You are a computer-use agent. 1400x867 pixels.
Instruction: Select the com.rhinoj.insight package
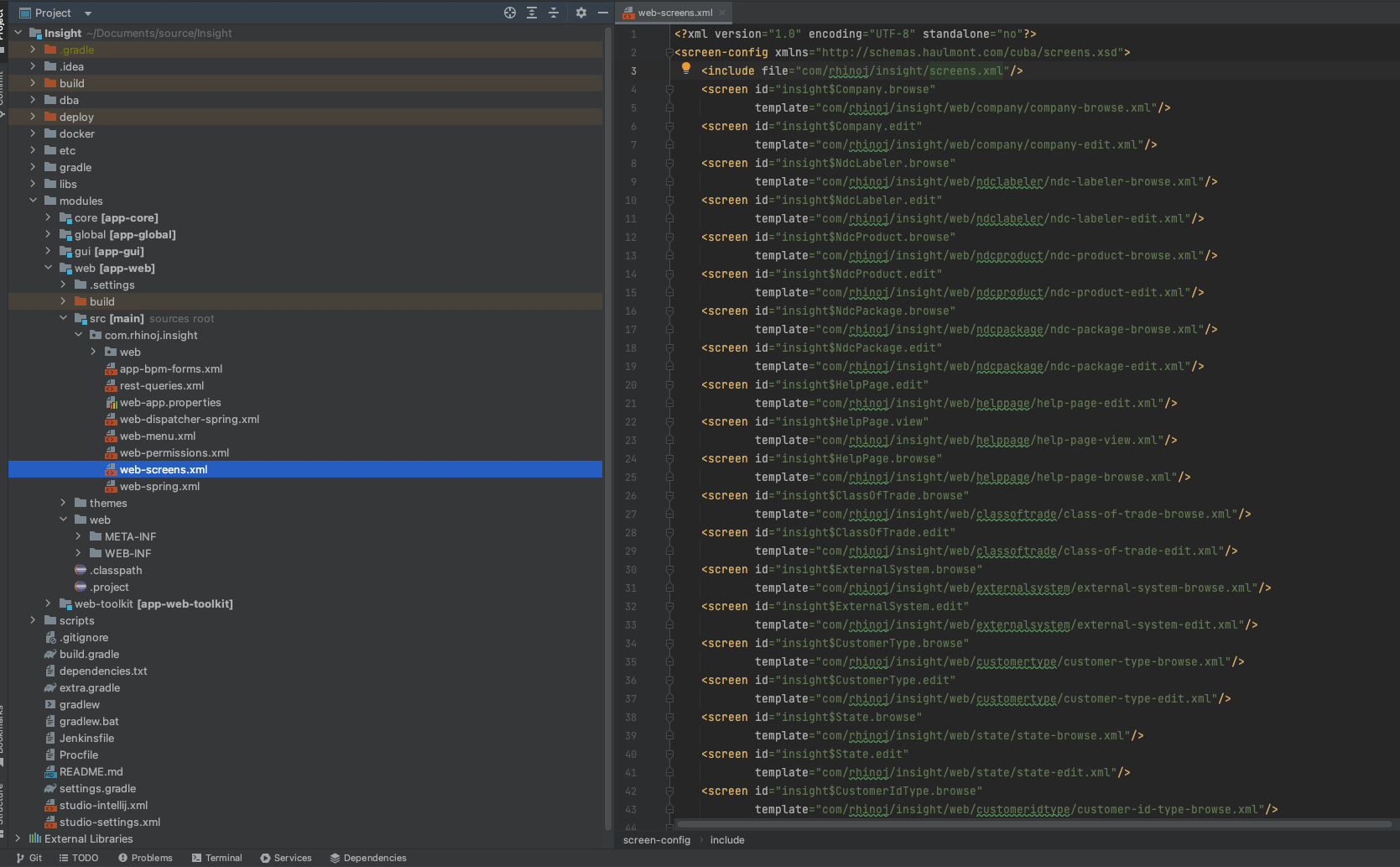pyautogui.click(x=151, y=336)
